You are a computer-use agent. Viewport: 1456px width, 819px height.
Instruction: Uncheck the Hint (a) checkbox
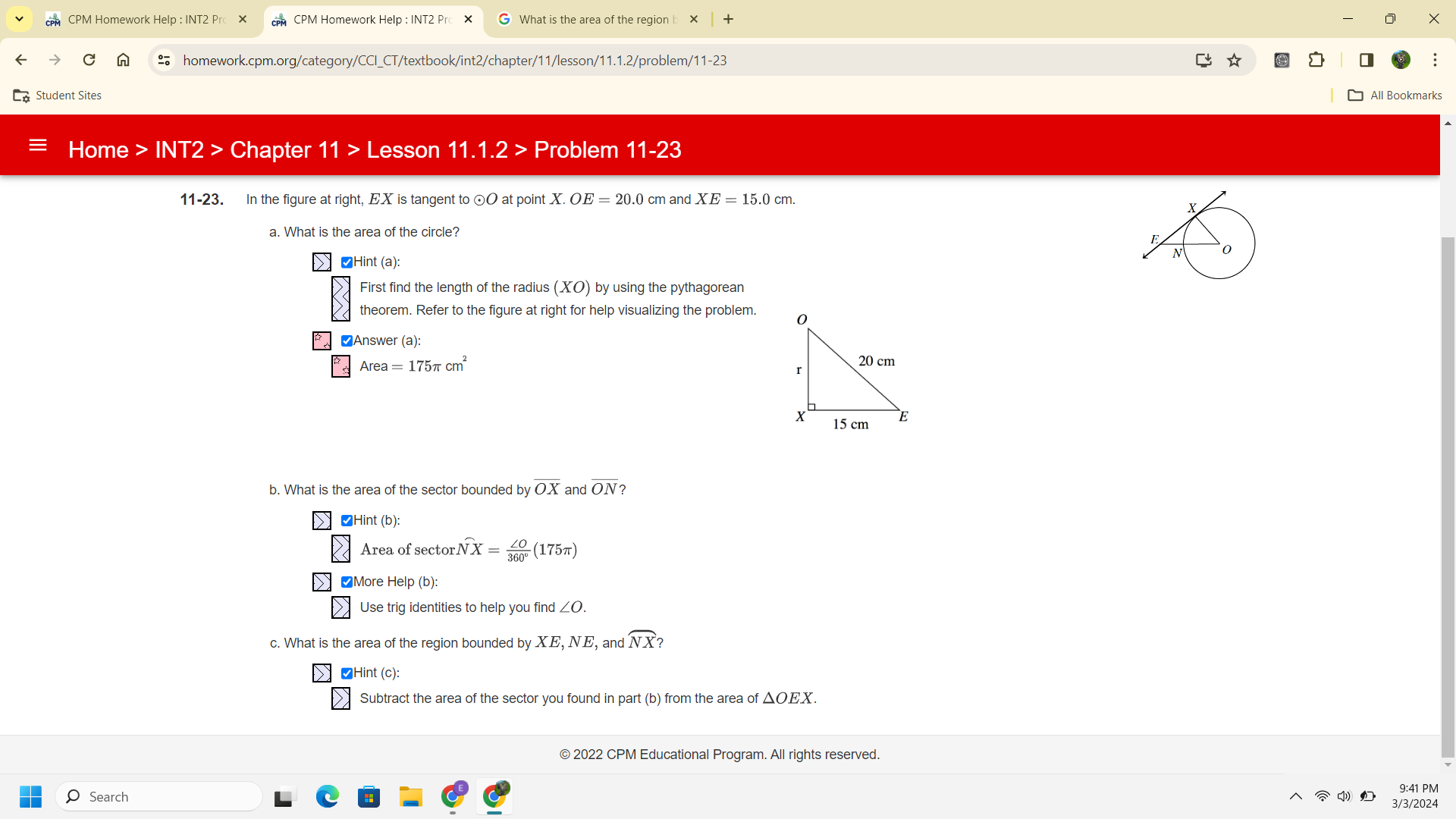(347, 262)
